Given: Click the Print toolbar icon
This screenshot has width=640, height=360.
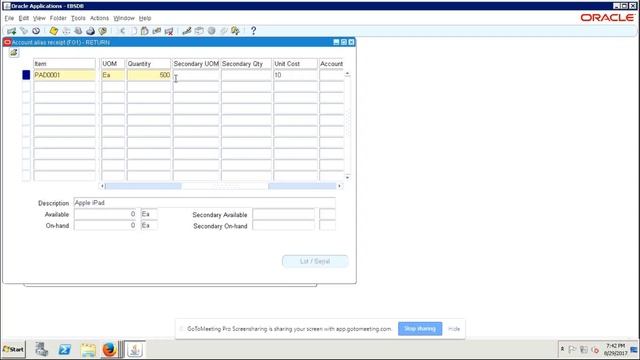Looking at the screenshot, I should coord(90,31).
